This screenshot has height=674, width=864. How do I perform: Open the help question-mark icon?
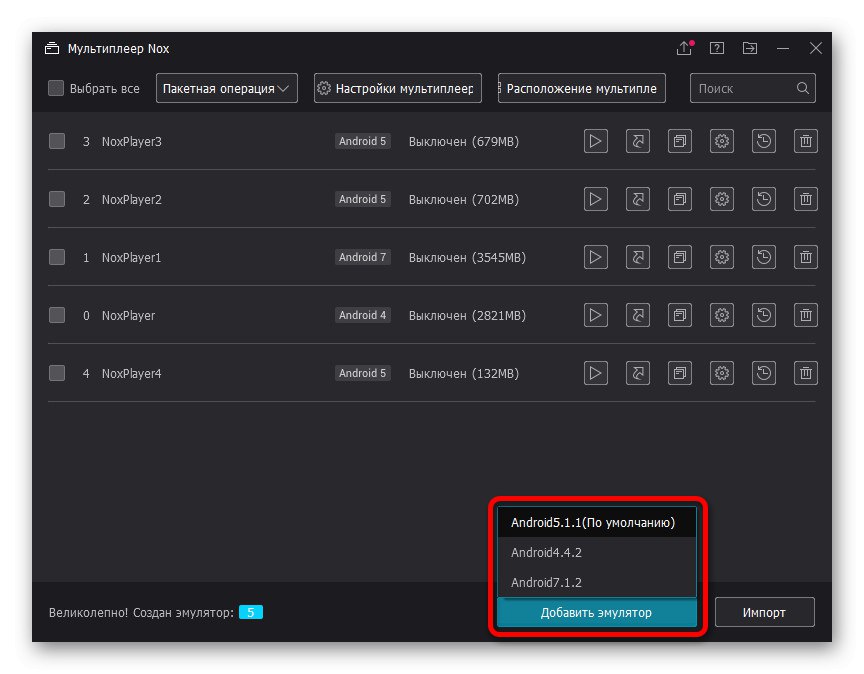[x=717, y=48]
